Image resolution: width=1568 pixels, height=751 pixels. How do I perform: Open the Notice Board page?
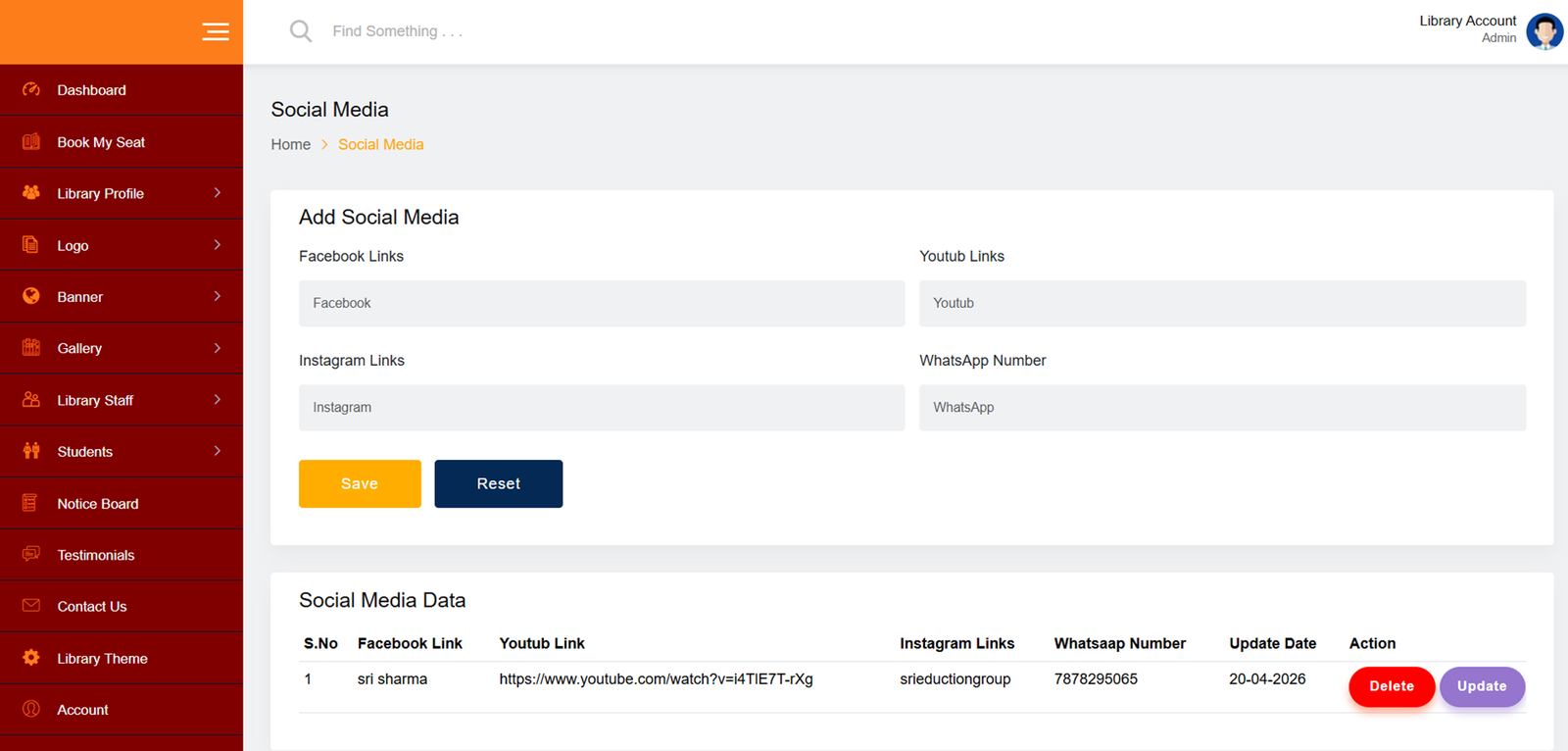122,504
